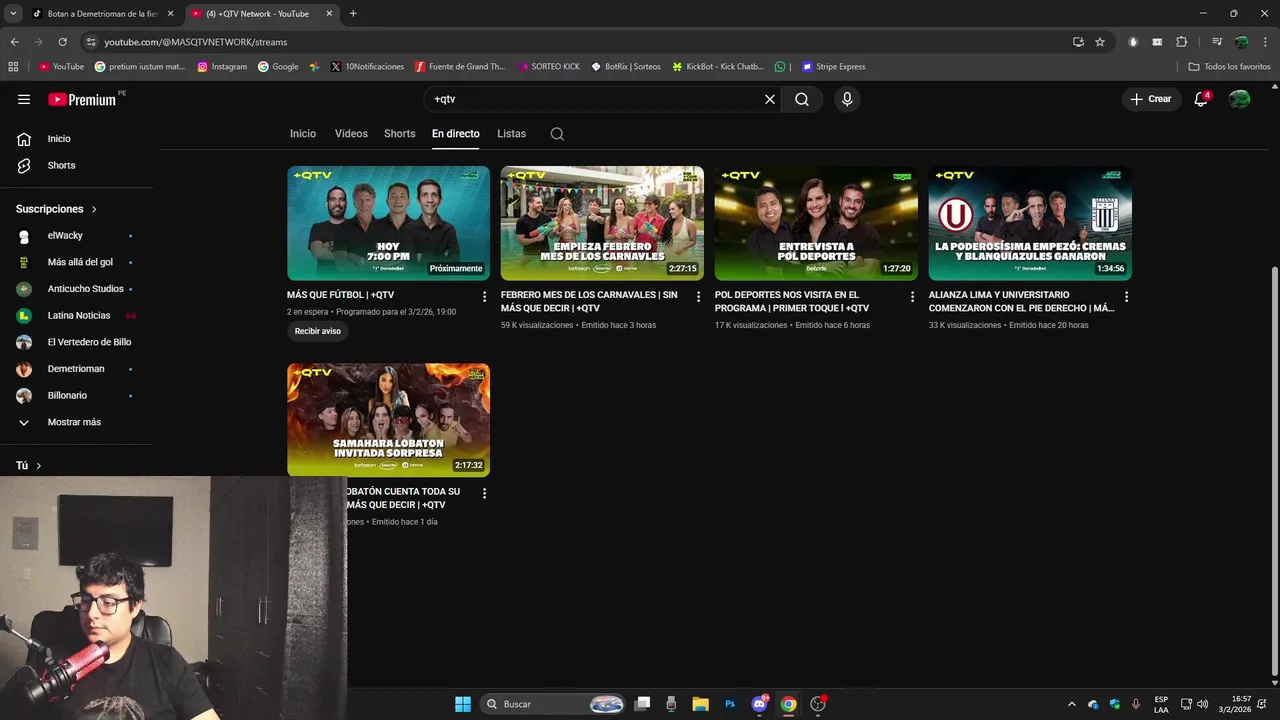Click the magnifier search button
This screenshot has width=1280, height=720.
802,99
